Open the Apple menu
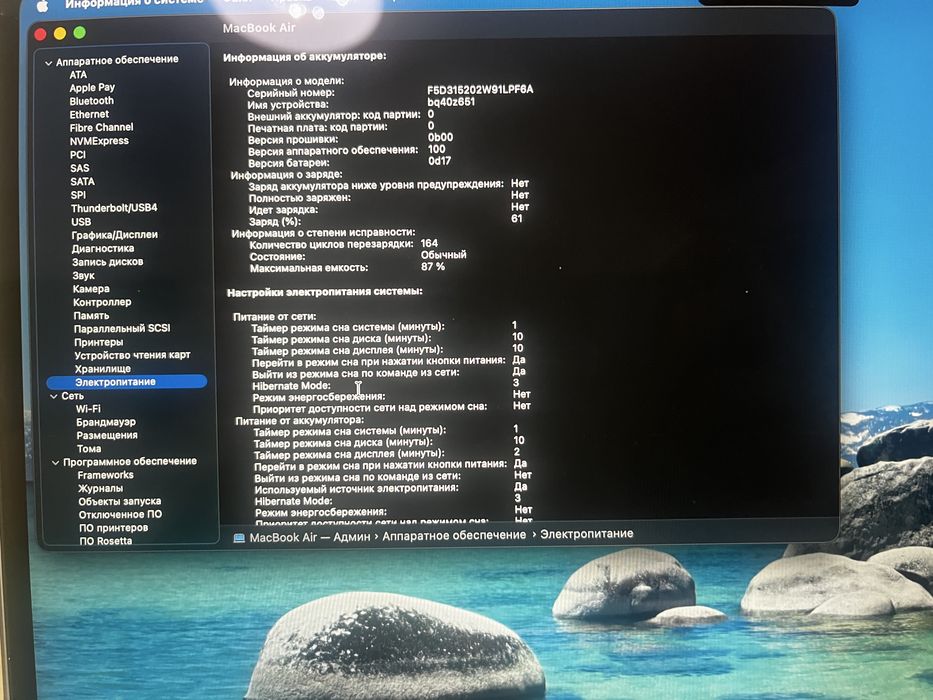 (42, 5)
